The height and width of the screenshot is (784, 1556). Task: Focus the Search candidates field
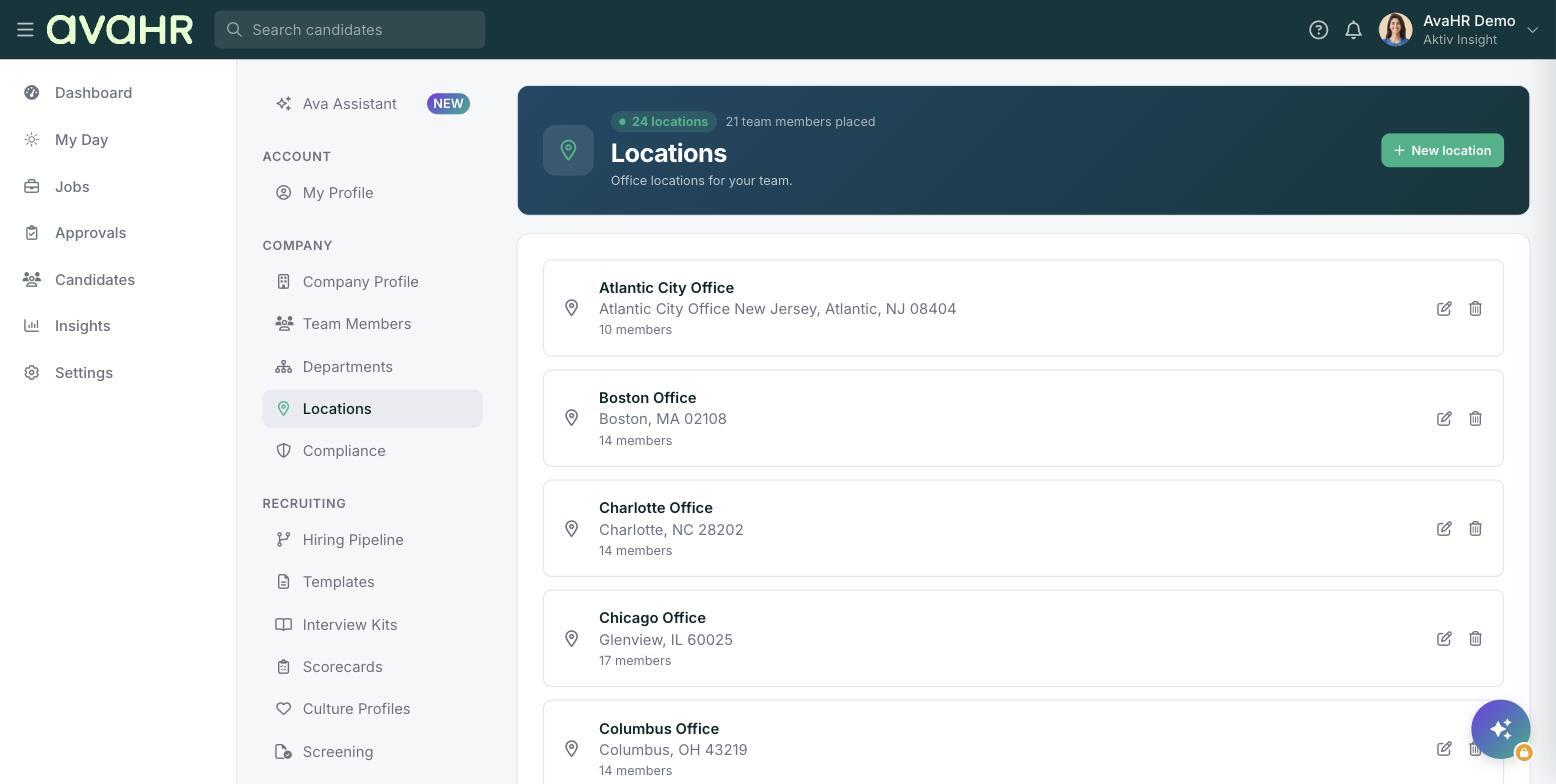[350, 30]
